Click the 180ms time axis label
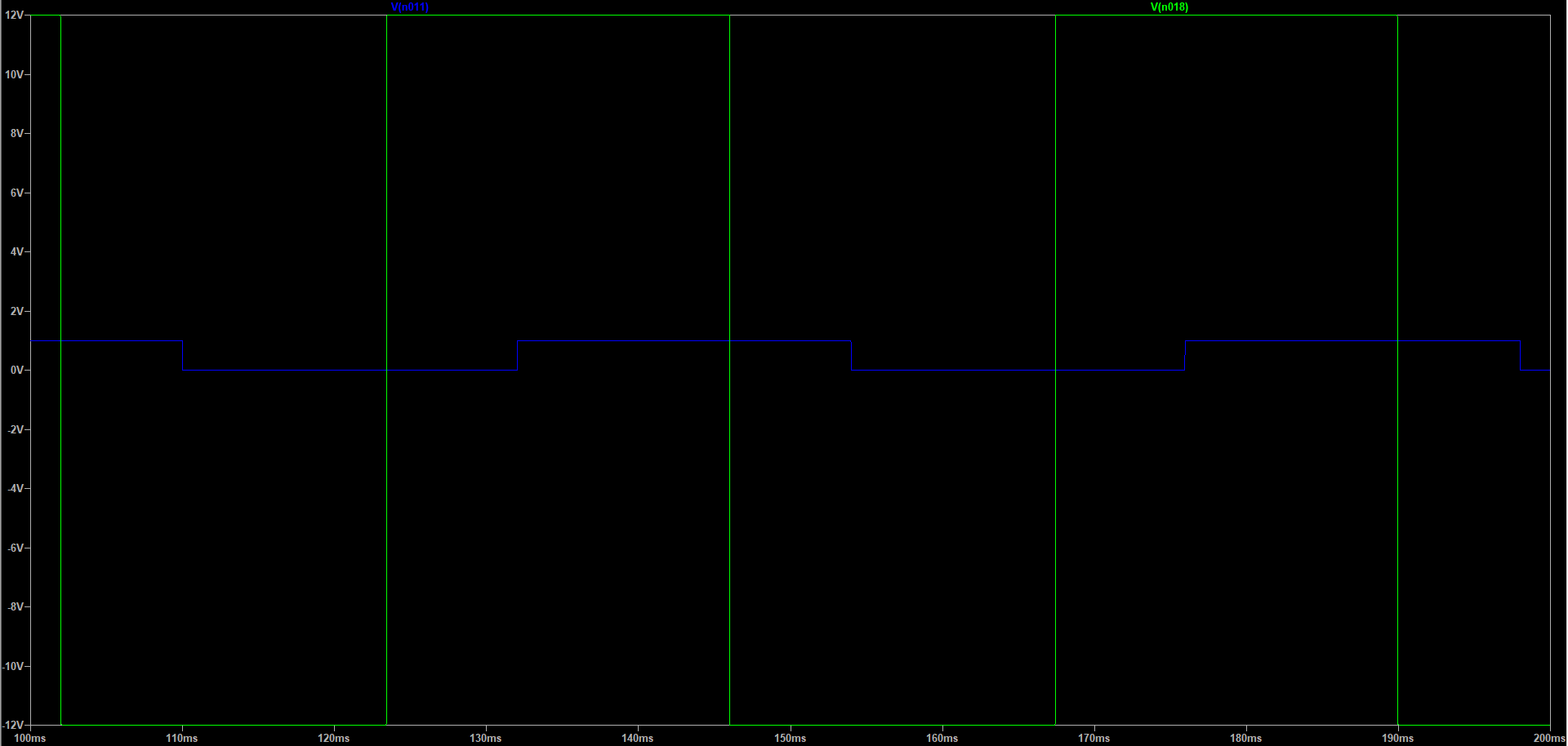 pos(1246,738)
